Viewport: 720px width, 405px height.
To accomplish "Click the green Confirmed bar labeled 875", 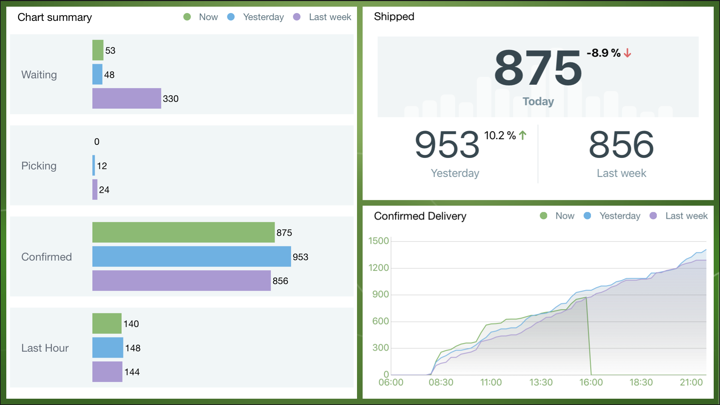I will click(184, 232).
